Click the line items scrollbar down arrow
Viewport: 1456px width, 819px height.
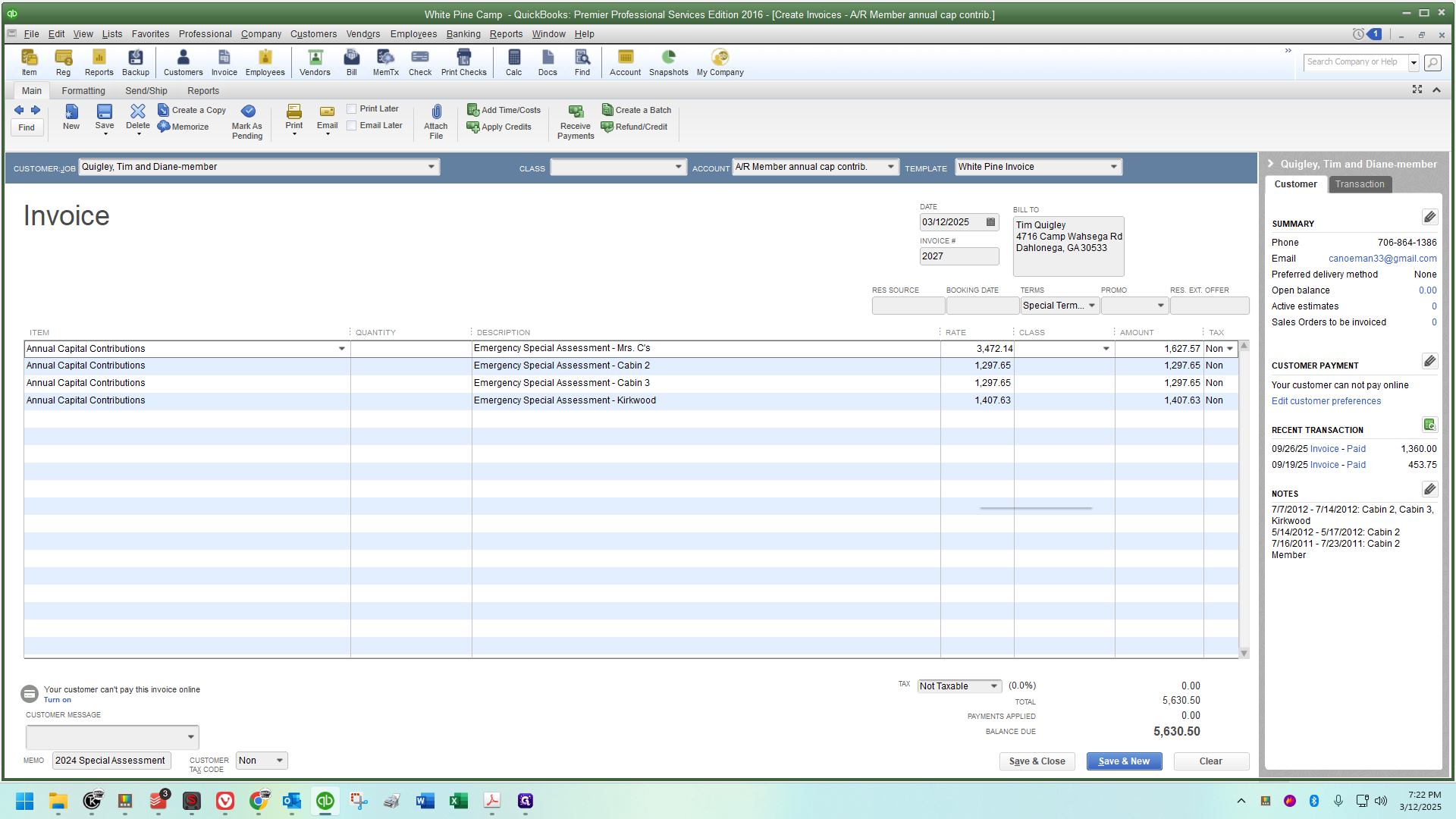[1244, 653]
